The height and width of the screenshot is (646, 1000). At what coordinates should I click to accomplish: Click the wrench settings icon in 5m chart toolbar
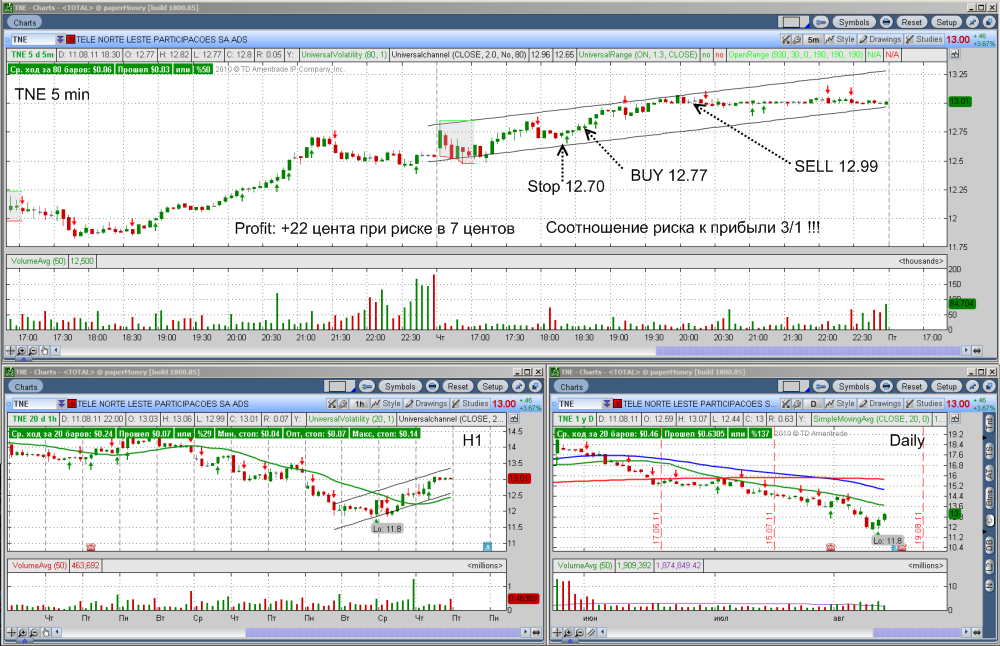click(x=796, y=40)
